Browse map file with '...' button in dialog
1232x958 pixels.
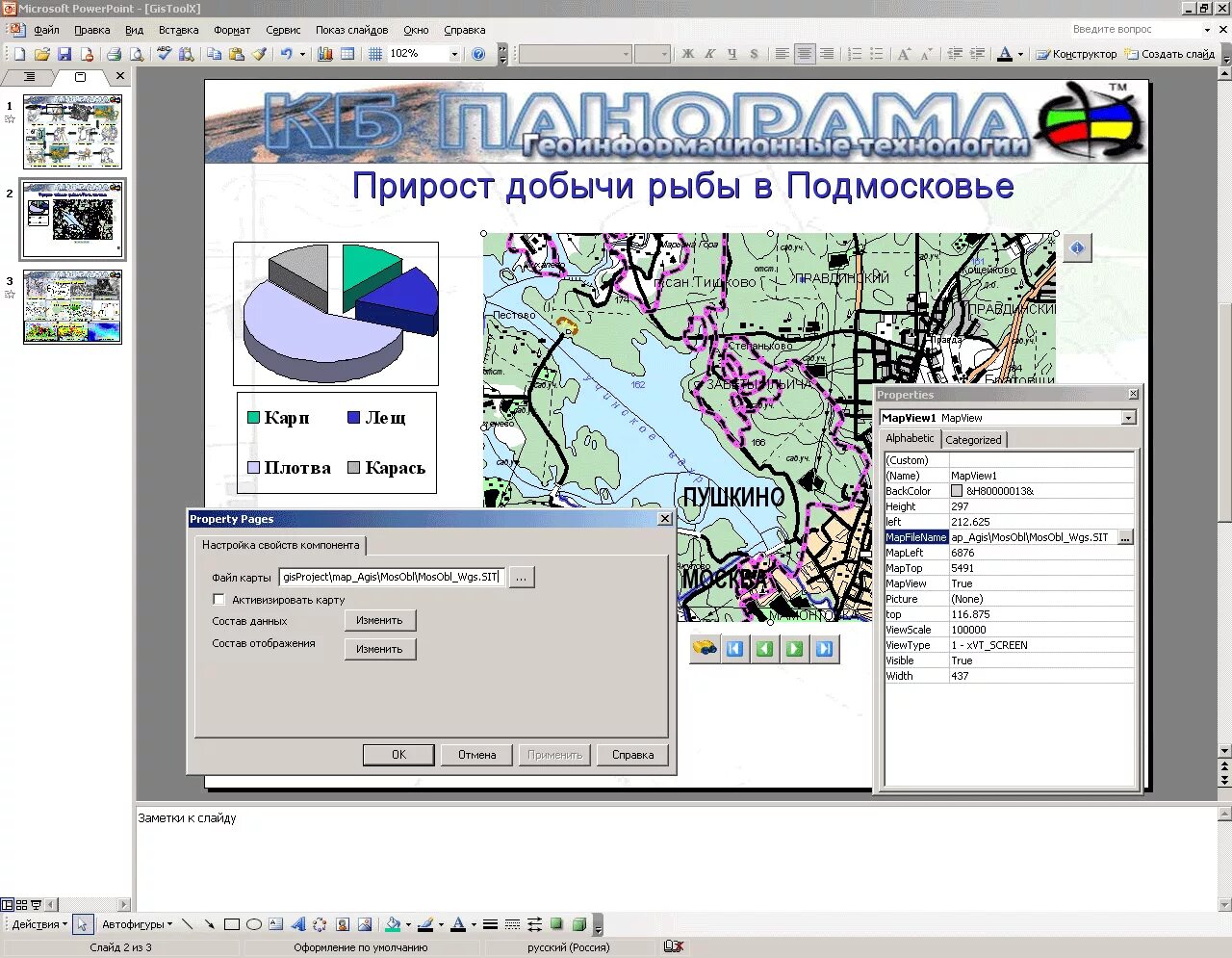(521, 578)
